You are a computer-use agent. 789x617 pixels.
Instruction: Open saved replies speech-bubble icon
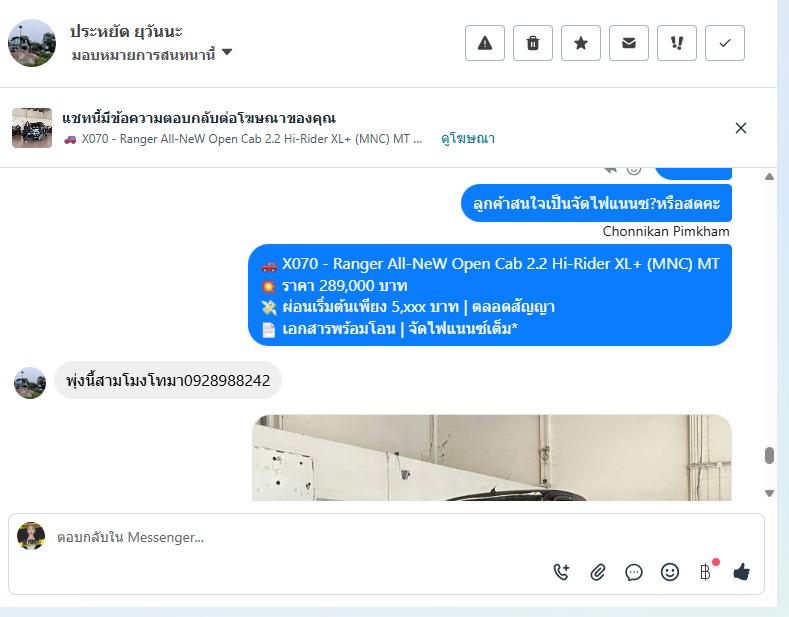(x=634, y=572)
